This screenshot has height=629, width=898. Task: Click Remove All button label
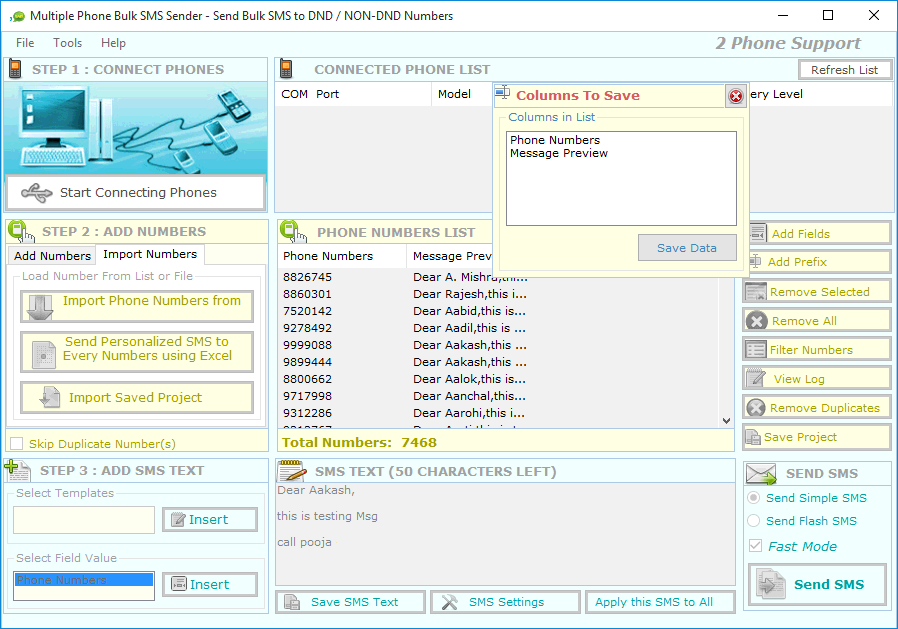(x=804, y=321)
